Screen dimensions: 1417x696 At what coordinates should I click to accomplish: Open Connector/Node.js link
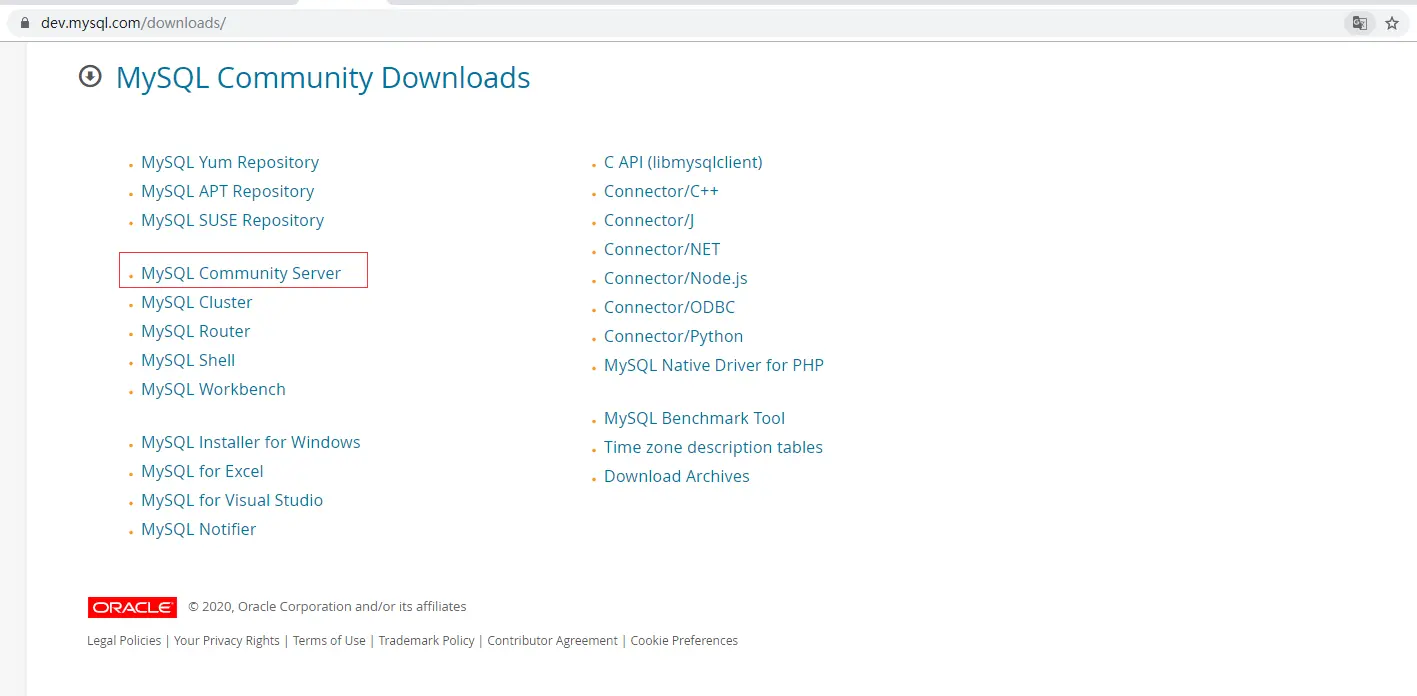[x=676, y=278]
